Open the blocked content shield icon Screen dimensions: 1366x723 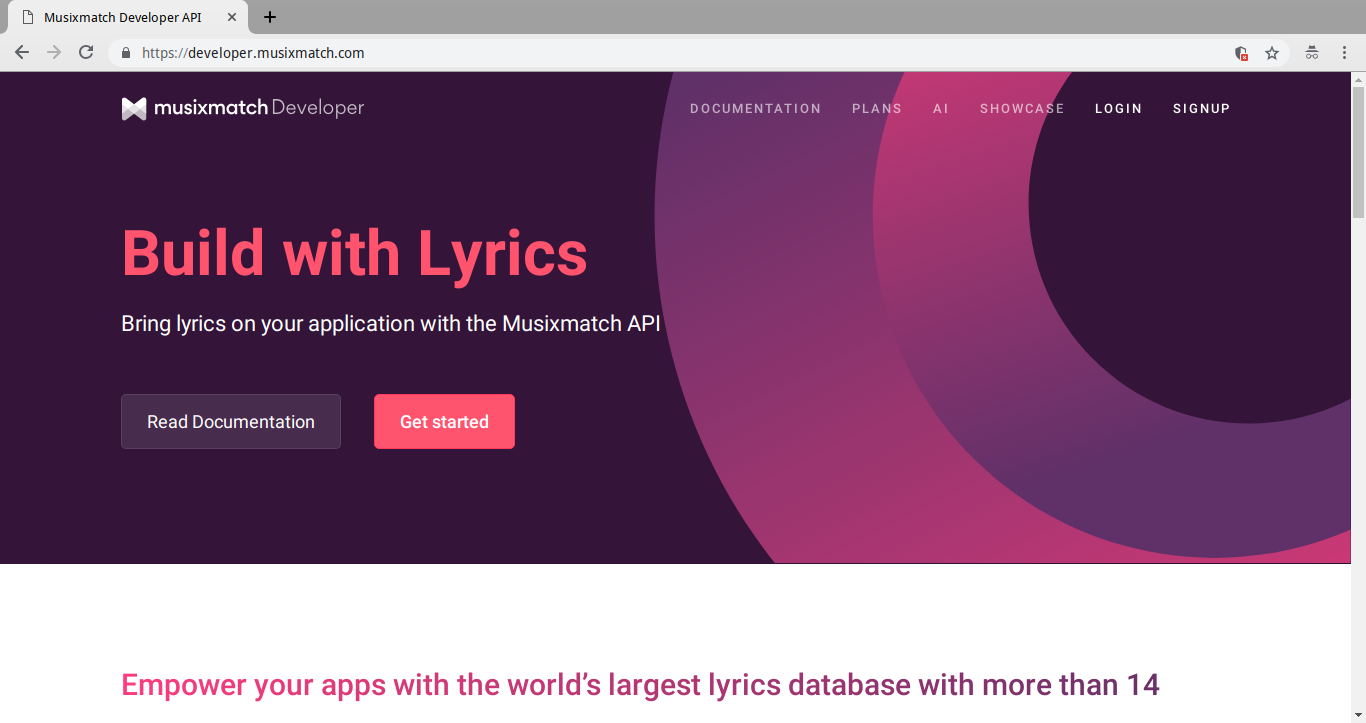point(1241,53)
